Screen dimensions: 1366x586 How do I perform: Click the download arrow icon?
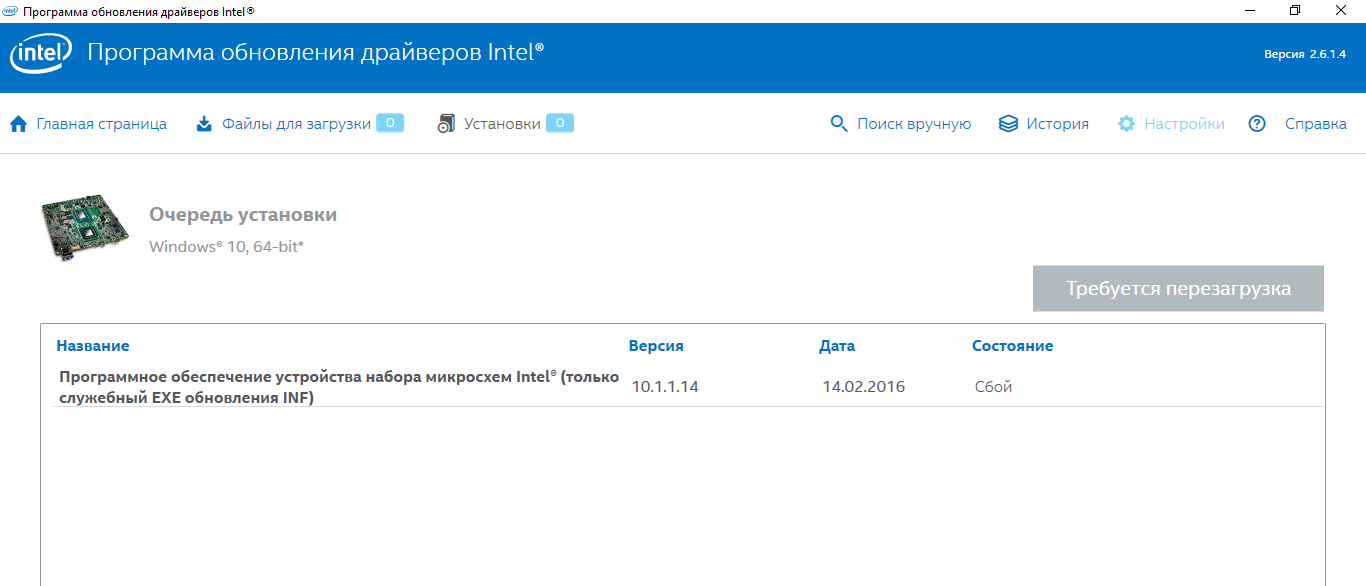[x=204, y=124]
